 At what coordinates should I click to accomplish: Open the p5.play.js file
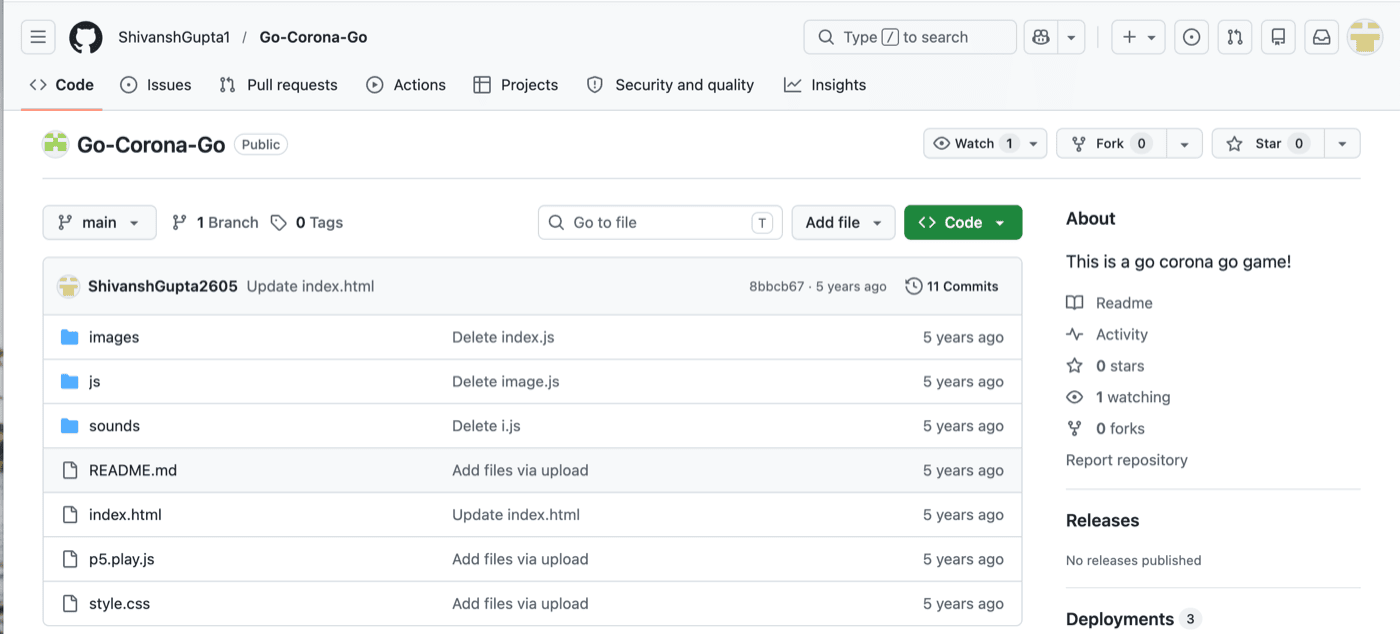coord(122,559)
